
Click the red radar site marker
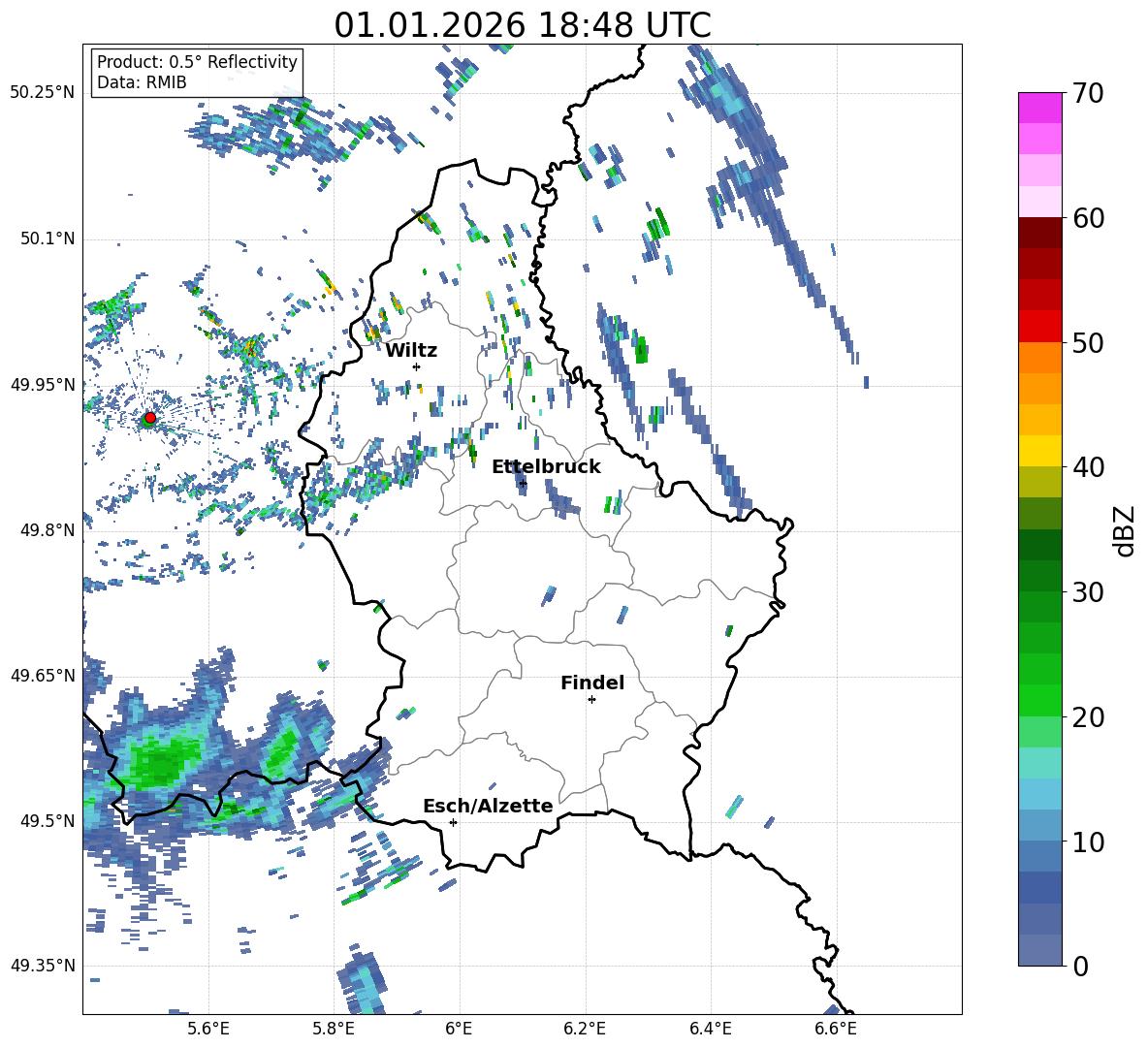coord(149,417)
